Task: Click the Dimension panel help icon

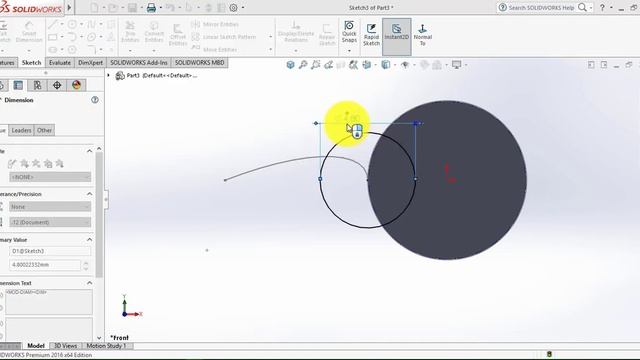Action: [x=95, y=100]
